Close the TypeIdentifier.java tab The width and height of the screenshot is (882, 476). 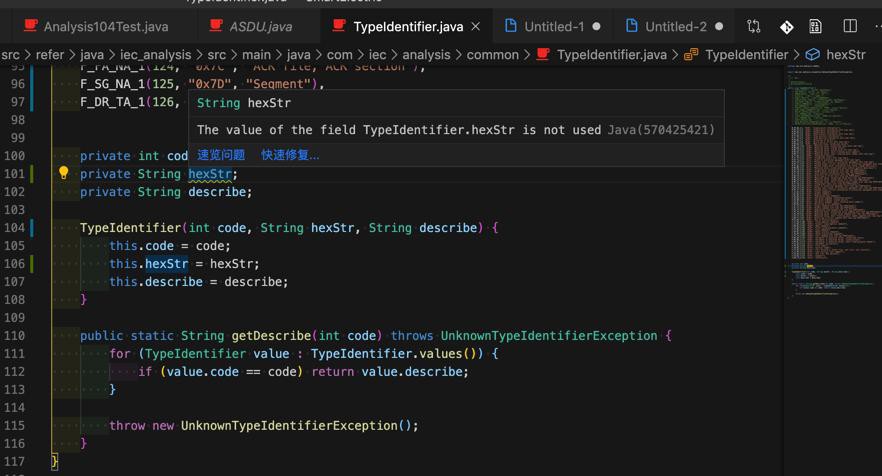475,26
